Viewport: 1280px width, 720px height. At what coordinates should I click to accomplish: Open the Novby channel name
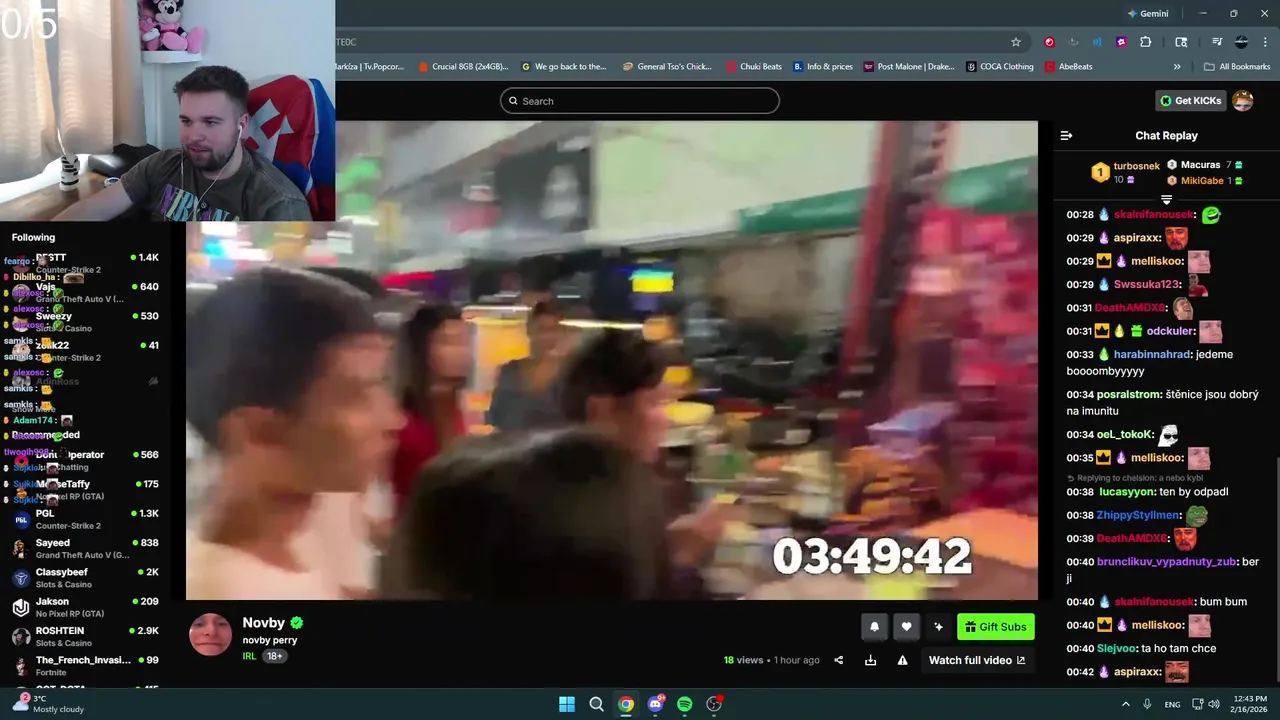tap(264, 623)
